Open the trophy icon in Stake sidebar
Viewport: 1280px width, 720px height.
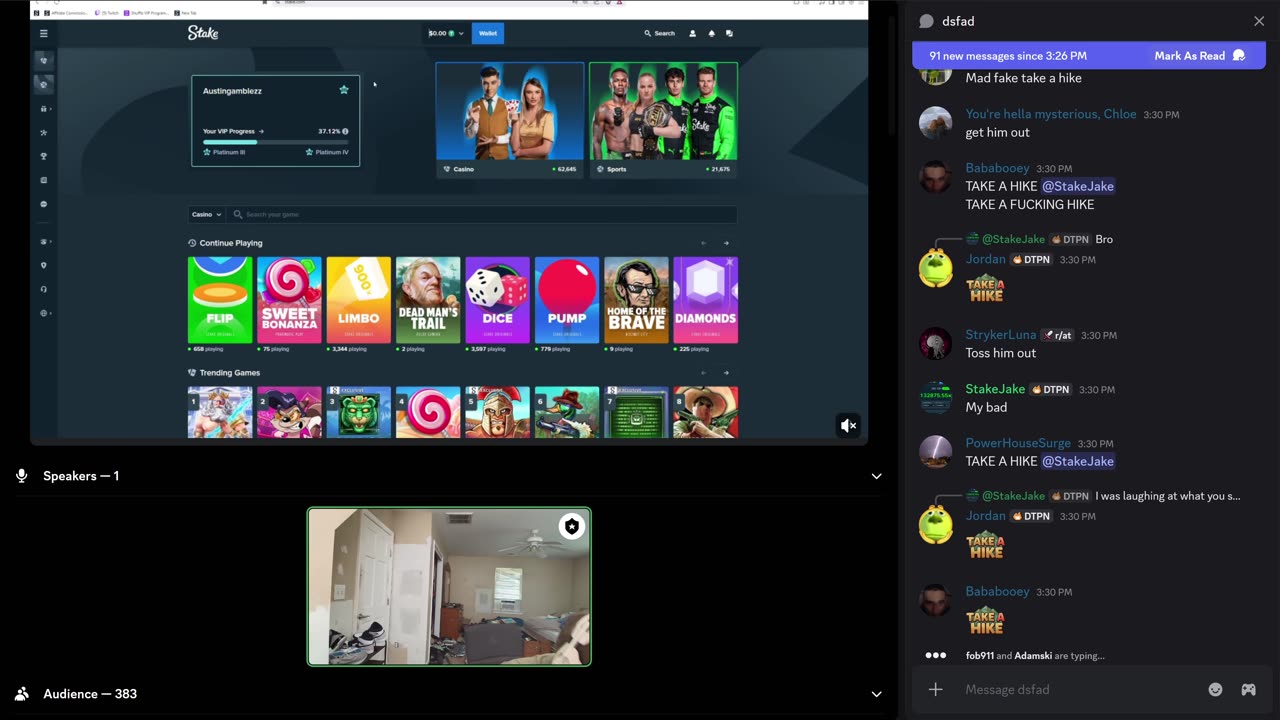(43, 156)
